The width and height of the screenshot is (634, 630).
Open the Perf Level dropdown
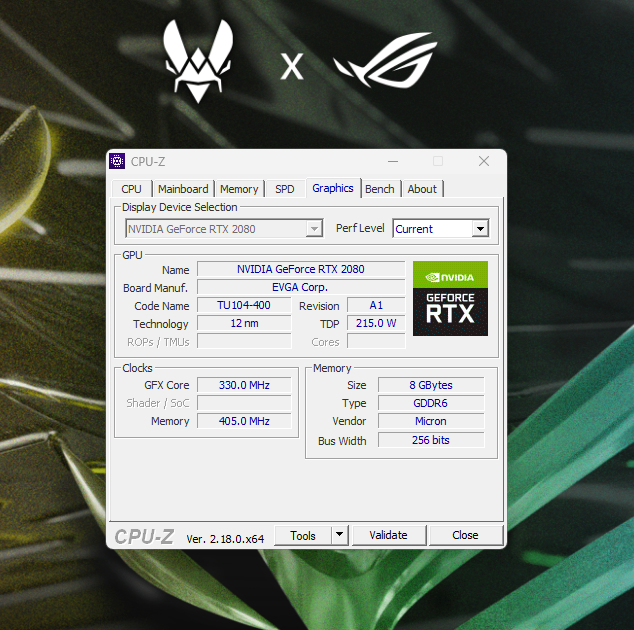(480, 229)
